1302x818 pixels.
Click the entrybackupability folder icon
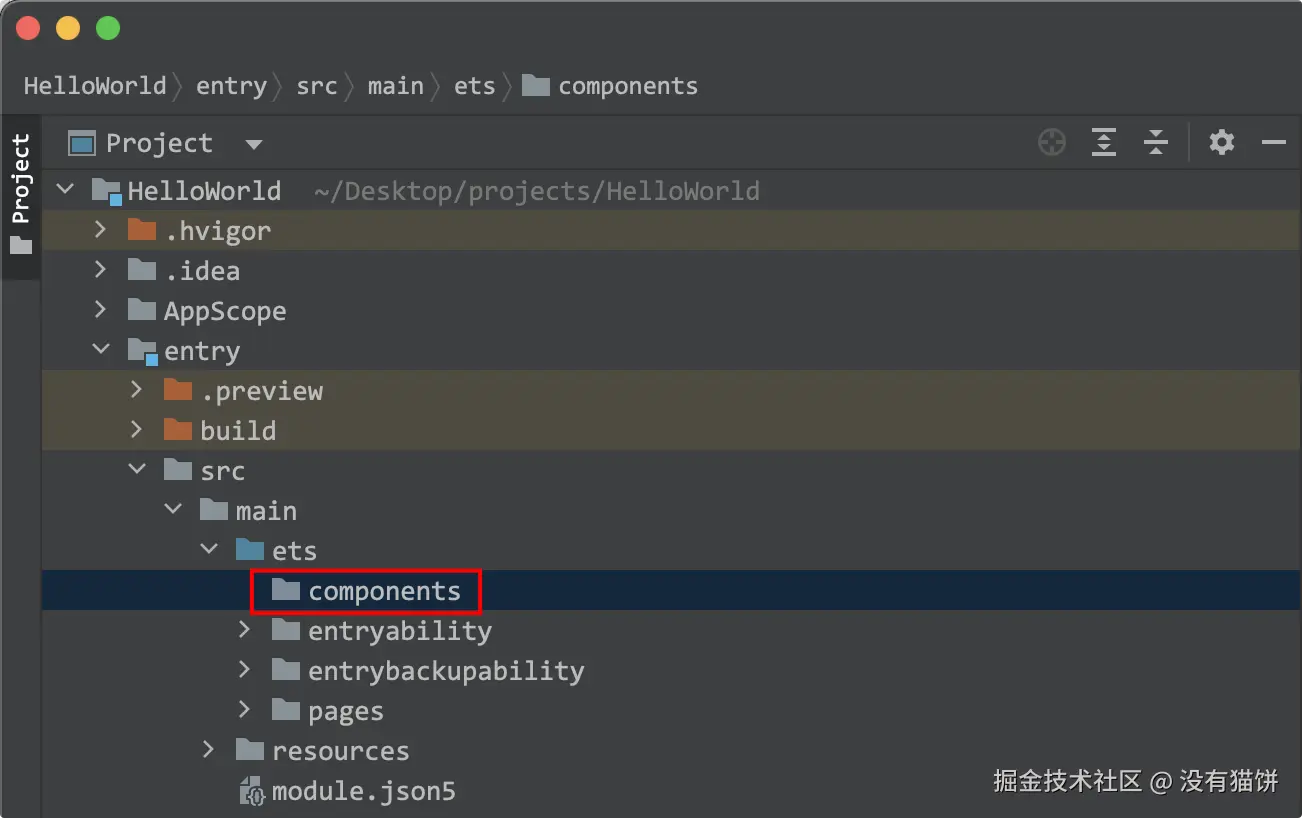(286, 670)
